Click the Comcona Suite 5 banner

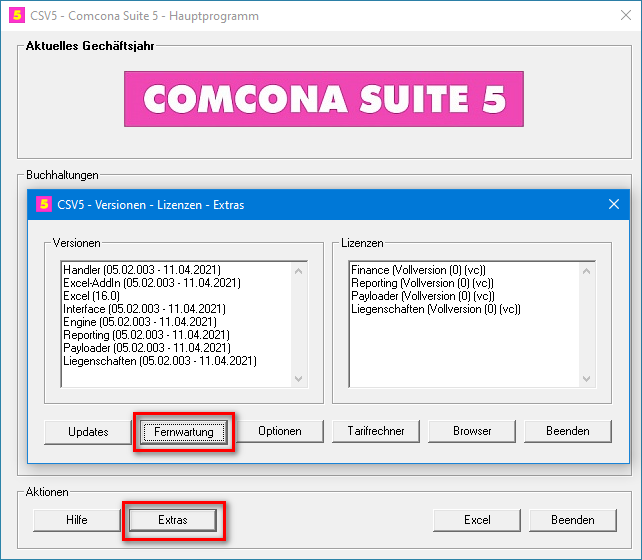324,99
